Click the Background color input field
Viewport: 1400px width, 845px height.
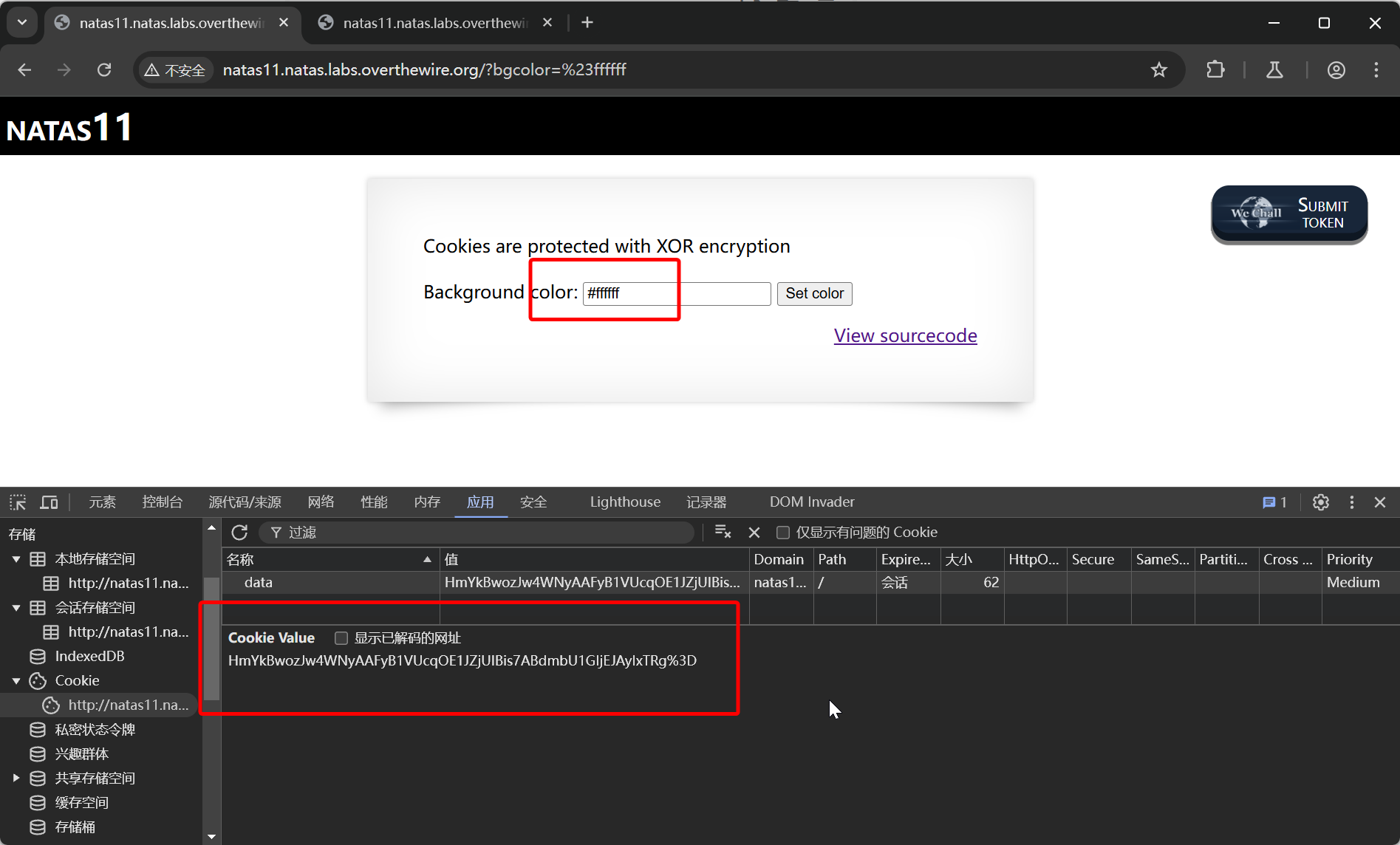[677, 293]
